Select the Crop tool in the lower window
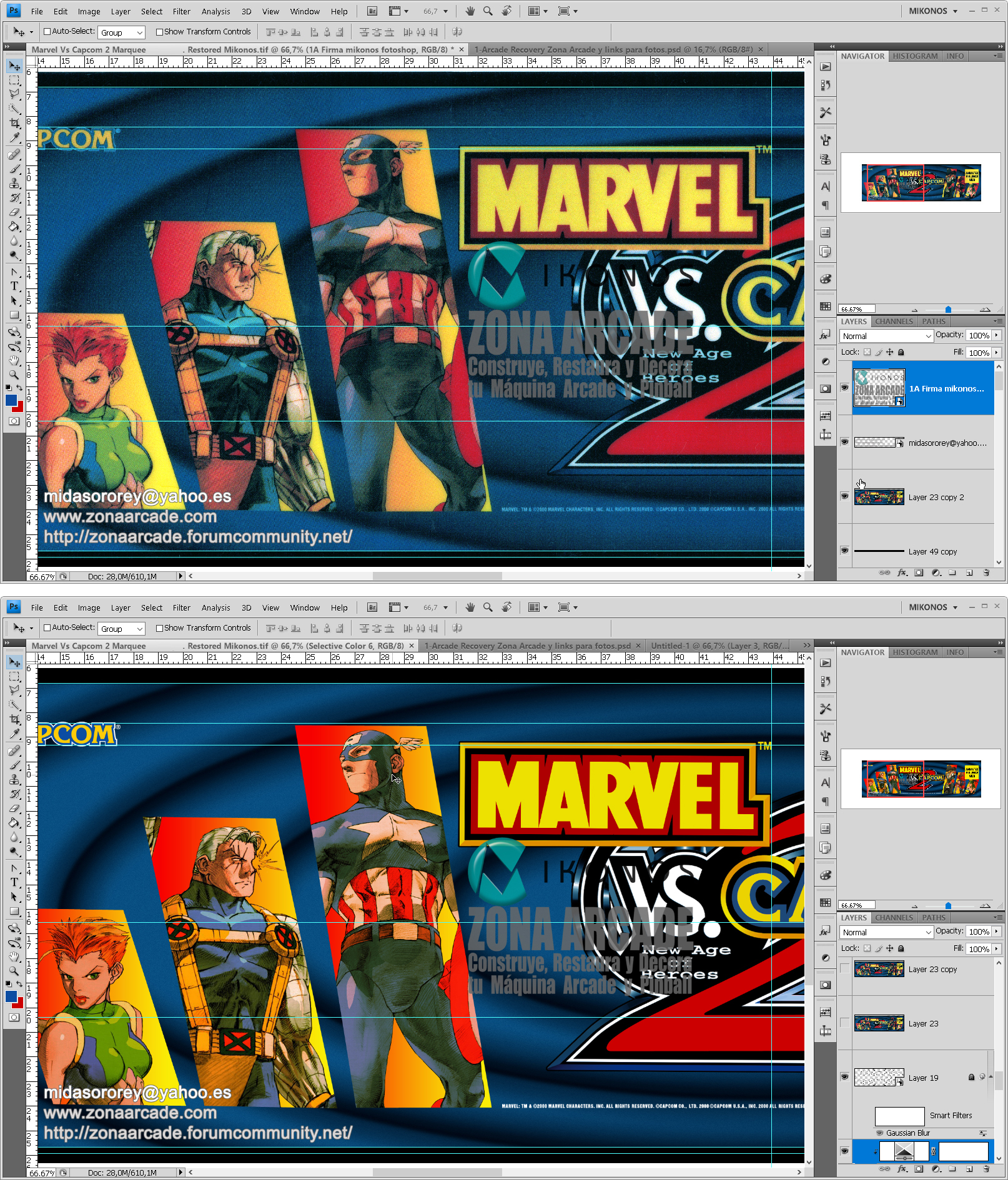 [x=14, y=719]
